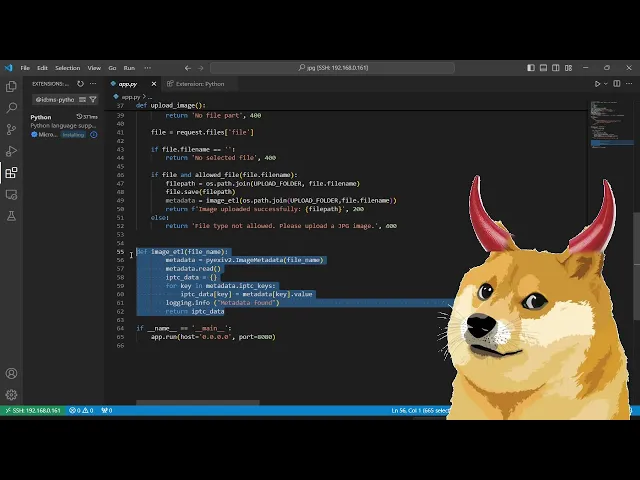Open the Accounts icon

click(x=11, y=373)
